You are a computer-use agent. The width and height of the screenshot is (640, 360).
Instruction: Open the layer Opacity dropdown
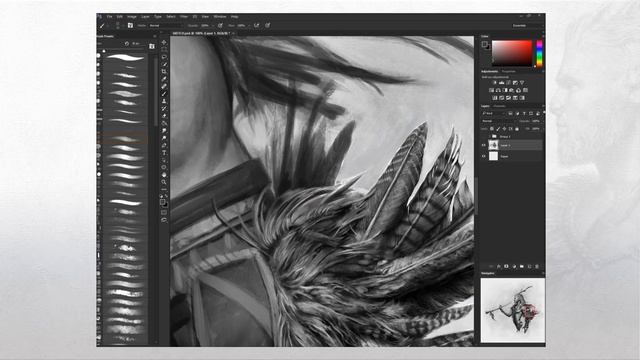[x=536, y=121]
